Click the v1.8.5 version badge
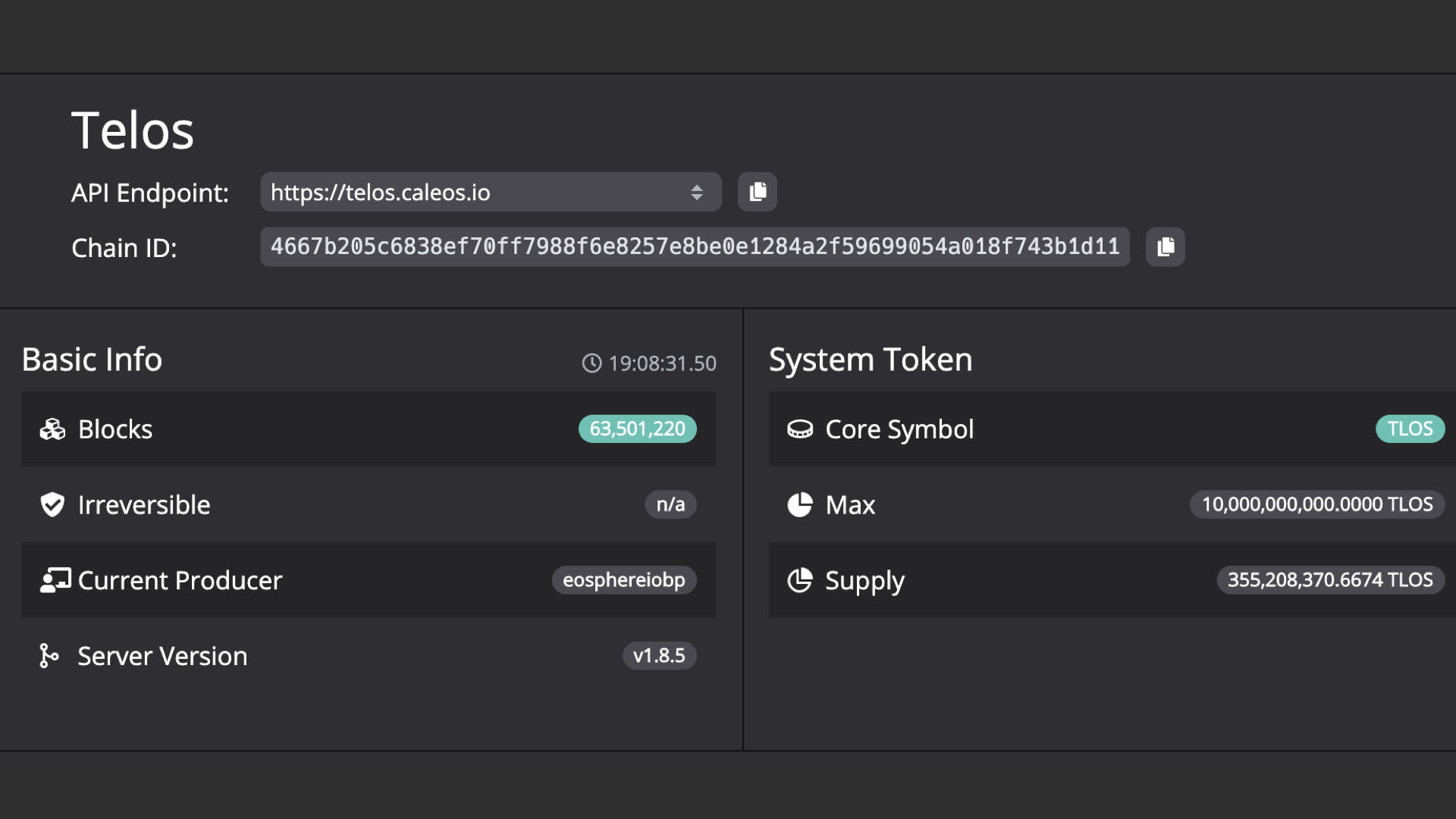This screenshot has width=1456, height=819. click(x=659, y=655)
